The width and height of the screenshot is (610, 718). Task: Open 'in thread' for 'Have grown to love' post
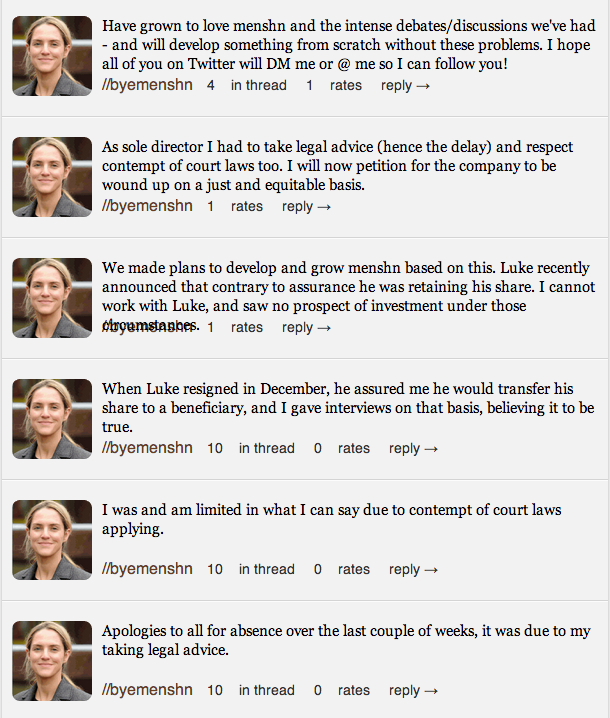tap(258, 86)
